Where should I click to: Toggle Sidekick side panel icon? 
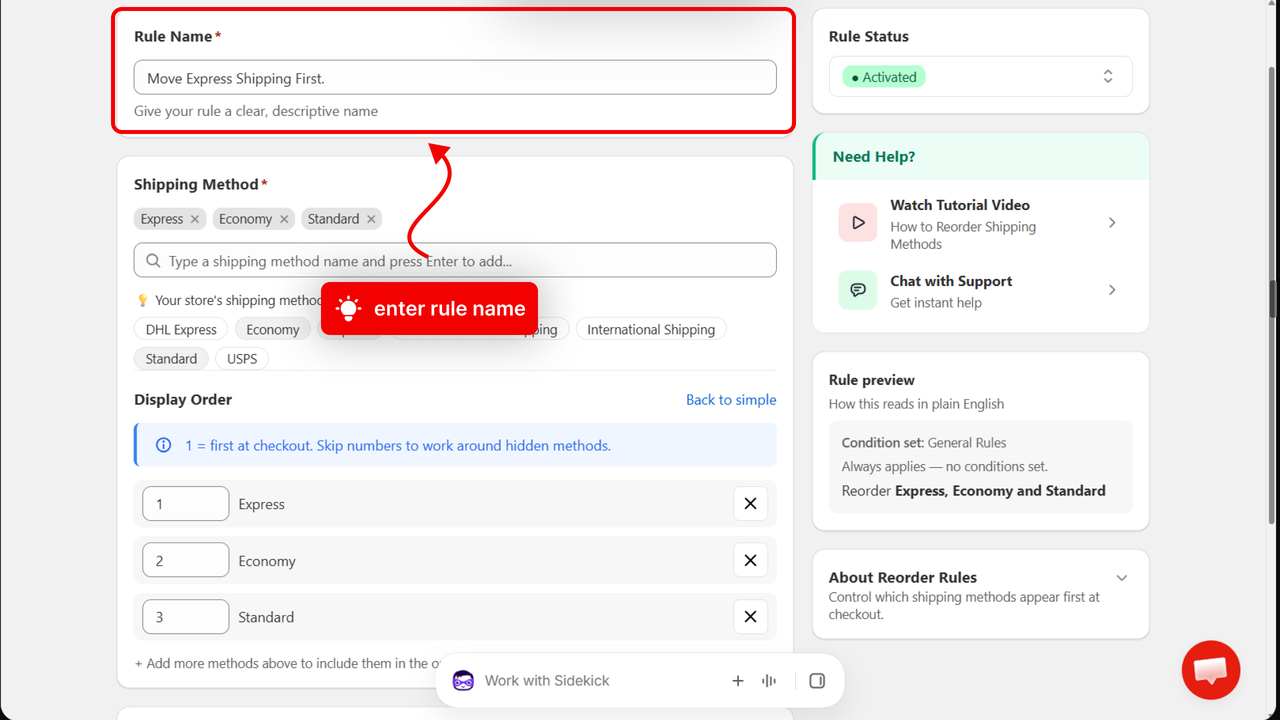(817, 681)
